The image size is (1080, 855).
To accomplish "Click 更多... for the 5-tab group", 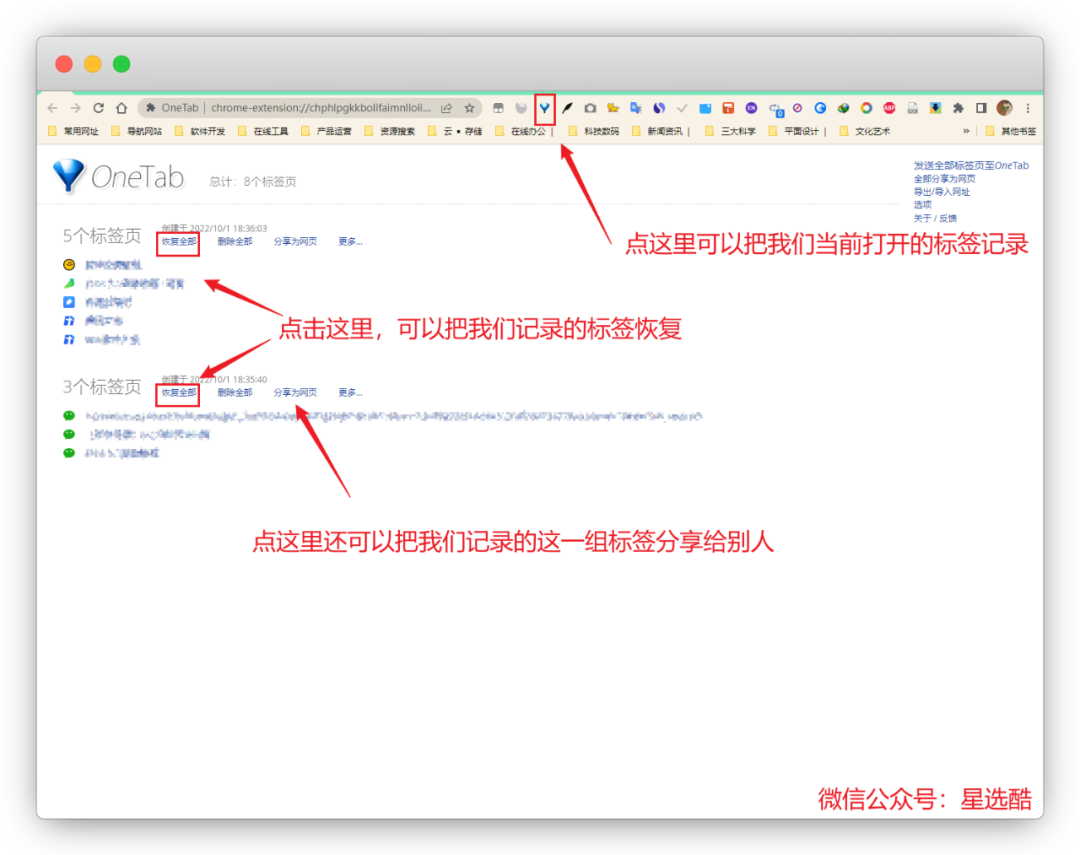I will [350, 241].
